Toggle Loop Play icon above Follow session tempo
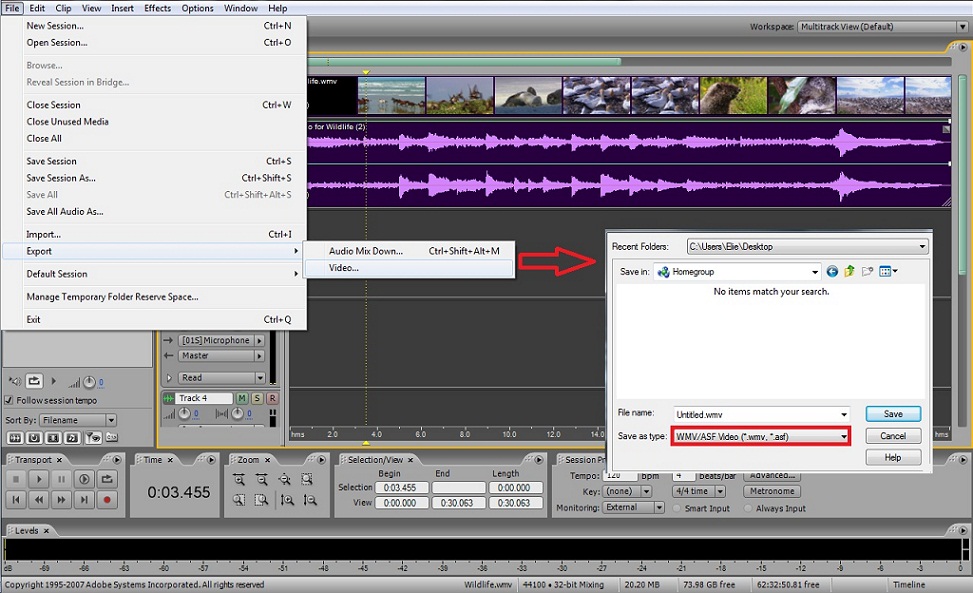 pyautogui.click(x=34, y=381)
